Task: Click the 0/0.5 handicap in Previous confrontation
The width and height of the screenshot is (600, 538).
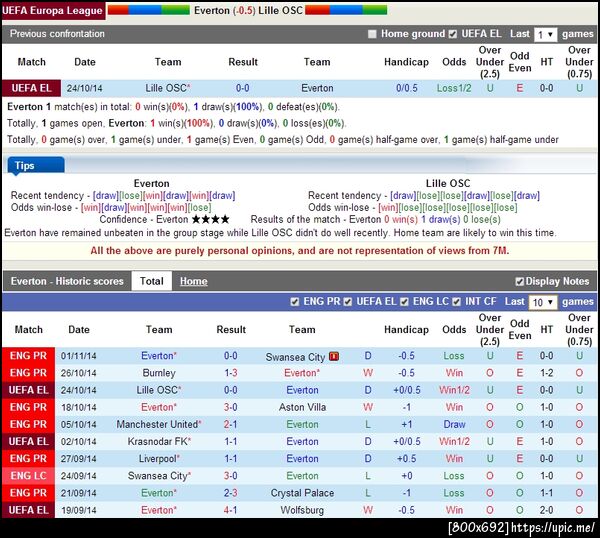Action: [406, 88]
